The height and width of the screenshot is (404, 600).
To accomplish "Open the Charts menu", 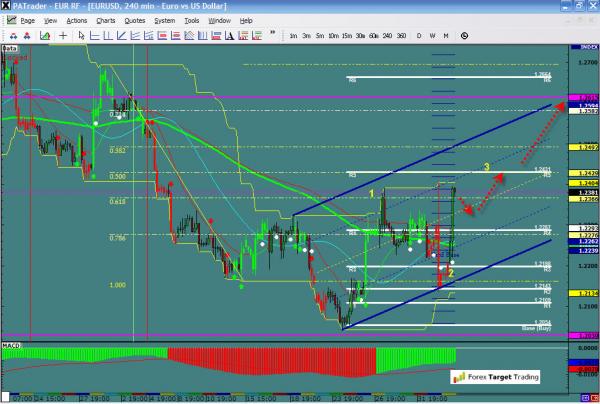I will pyautogui.click(x=106, y=21).
